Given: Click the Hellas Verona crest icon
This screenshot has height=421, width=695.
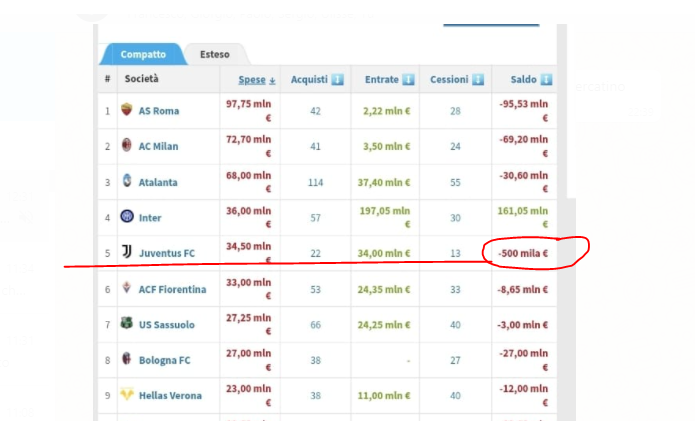Looking at the screenshot, I should pos(127,395).
